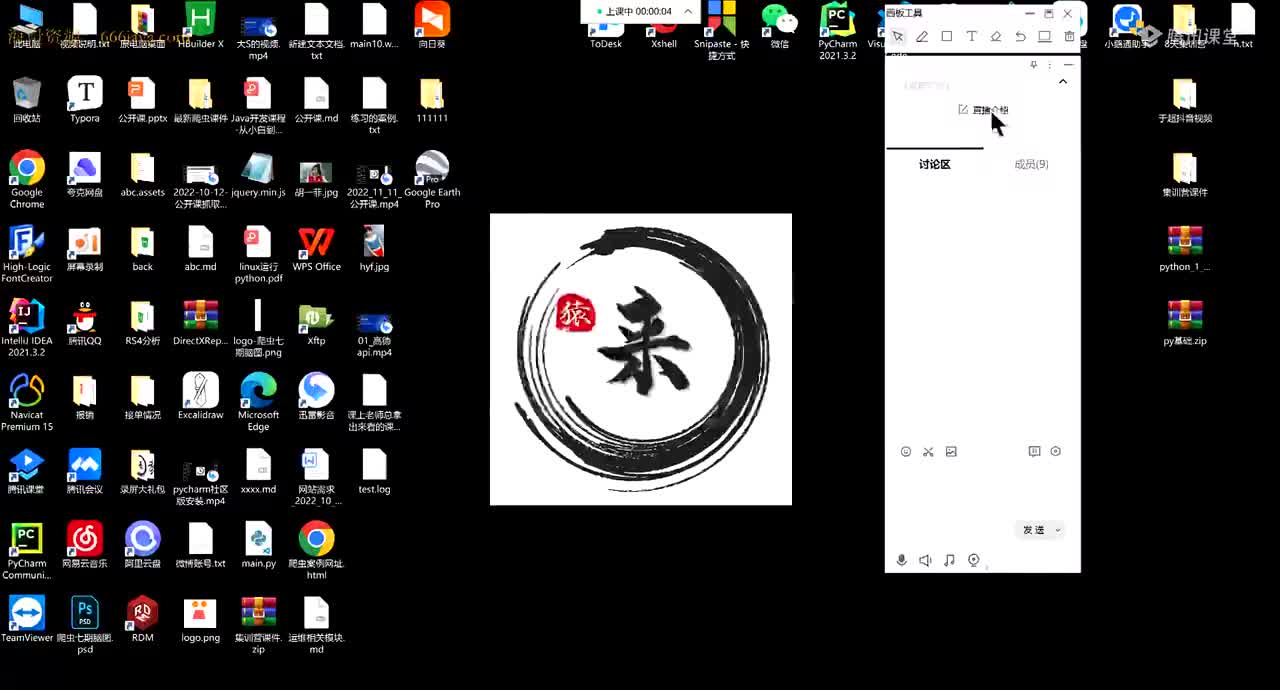Open Navicat Premium 15 shortcut
Image resolution: width=1280 pixels, height=690 pixels.
pyautogui.click(x=27, y=402)
